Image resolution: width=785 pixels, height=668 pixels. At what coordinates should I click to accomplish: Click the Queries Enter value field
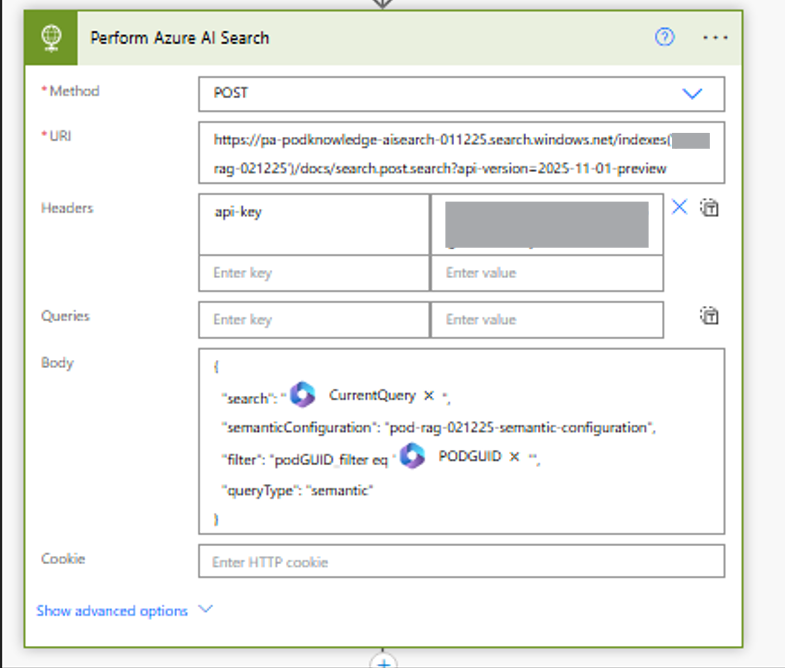click(x=546, y=320)
